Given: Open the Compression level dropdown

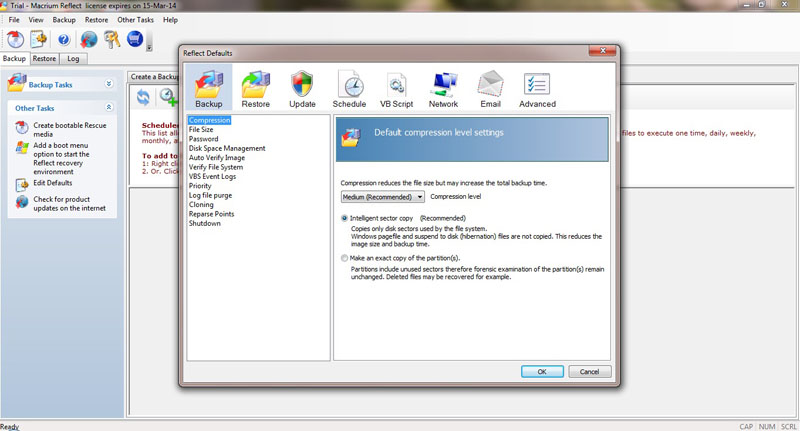Looking at the screenshot, I should point(383,197).
